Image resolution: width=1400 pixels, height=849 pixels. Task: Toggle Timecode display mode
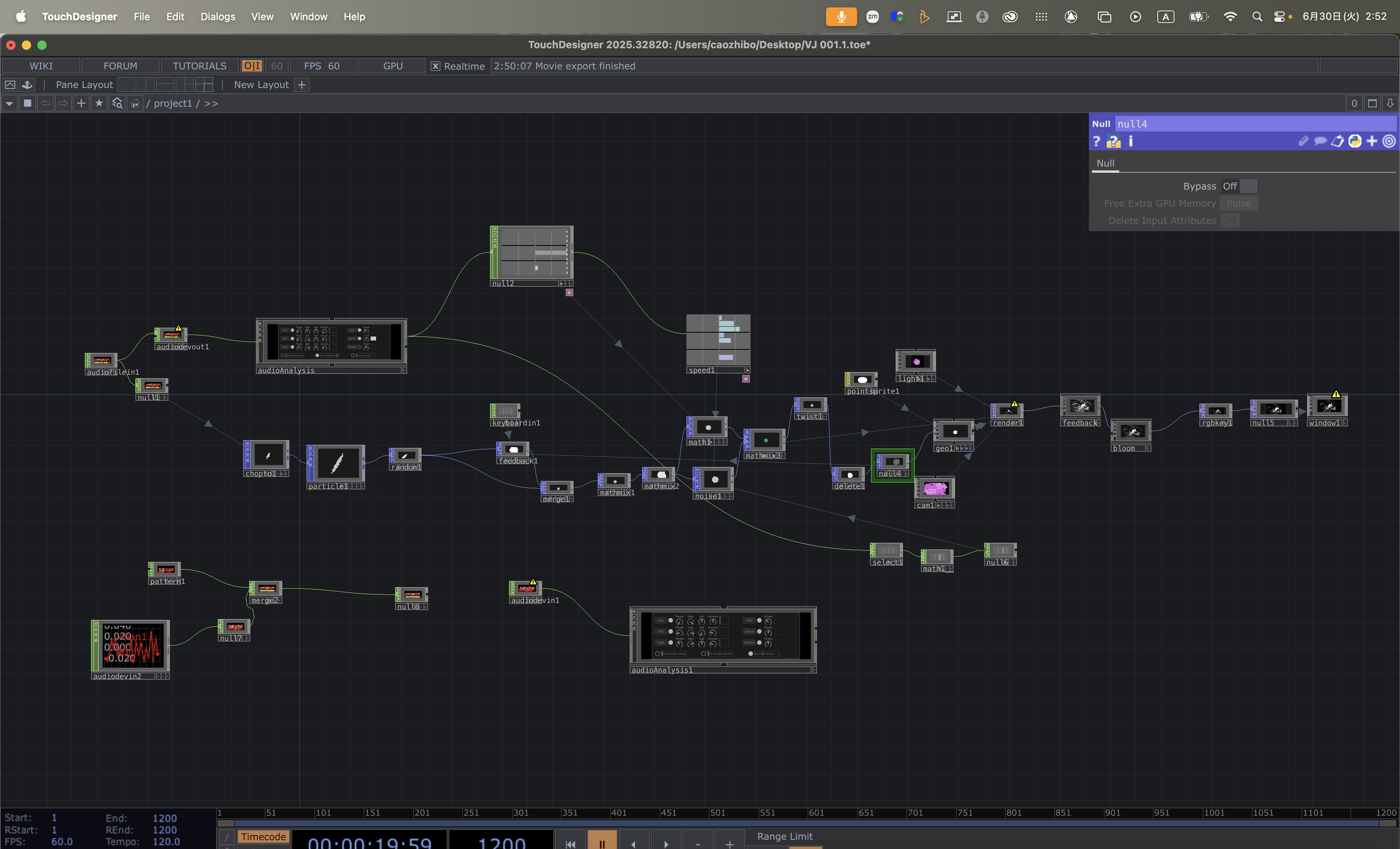(263, 837)
